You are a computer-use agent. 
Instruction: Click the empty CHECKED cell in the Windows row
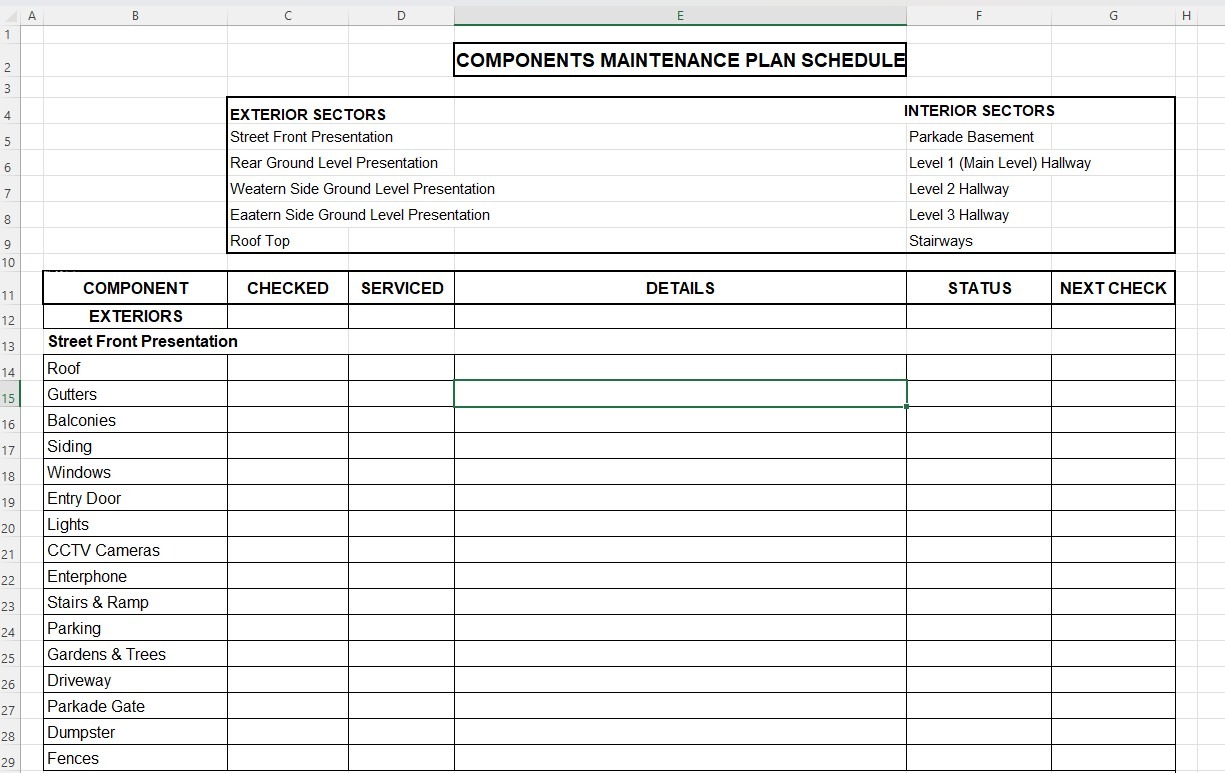288,472
